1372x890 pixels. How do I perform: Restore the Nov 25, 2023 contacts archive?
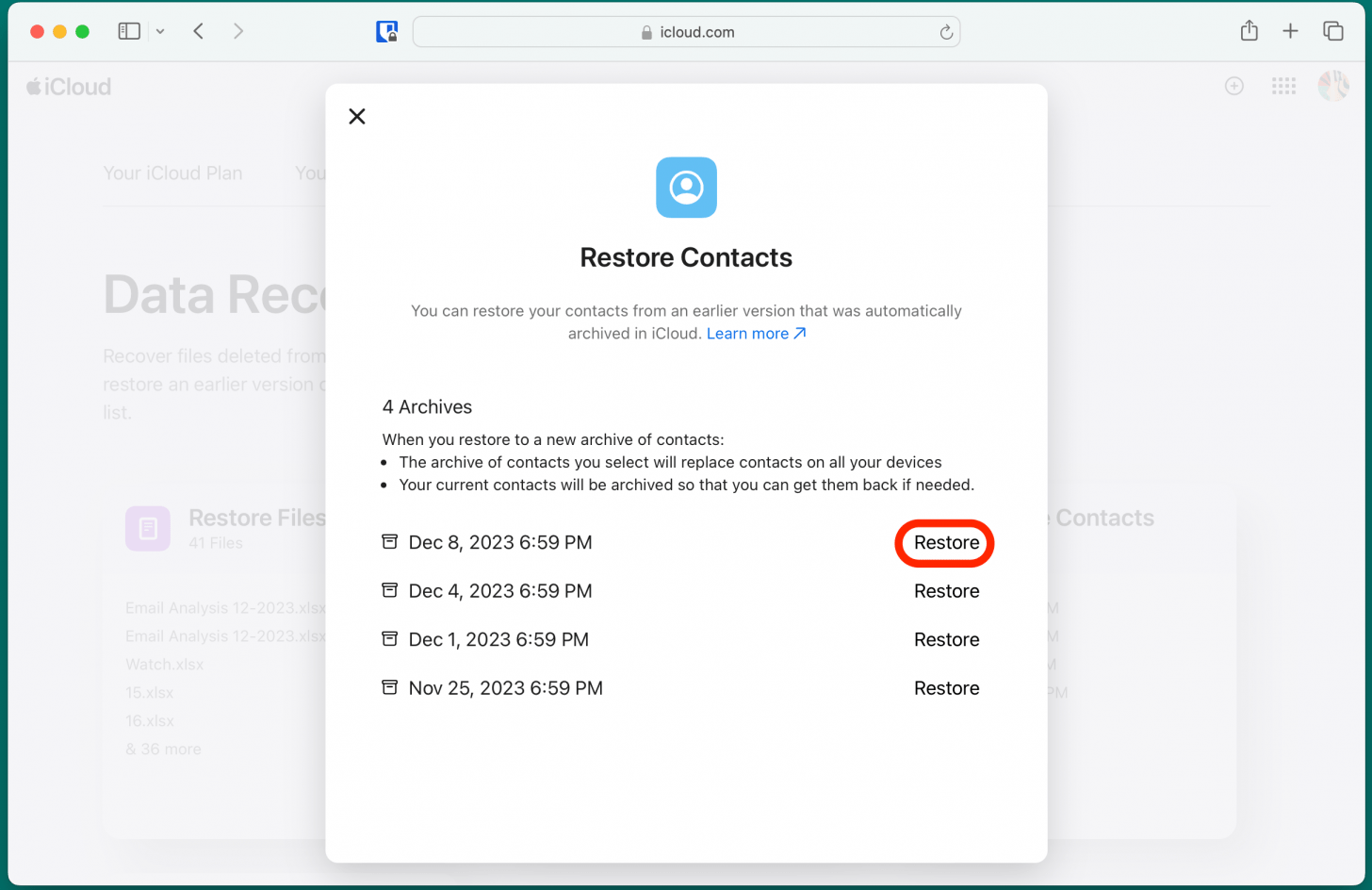945,688
